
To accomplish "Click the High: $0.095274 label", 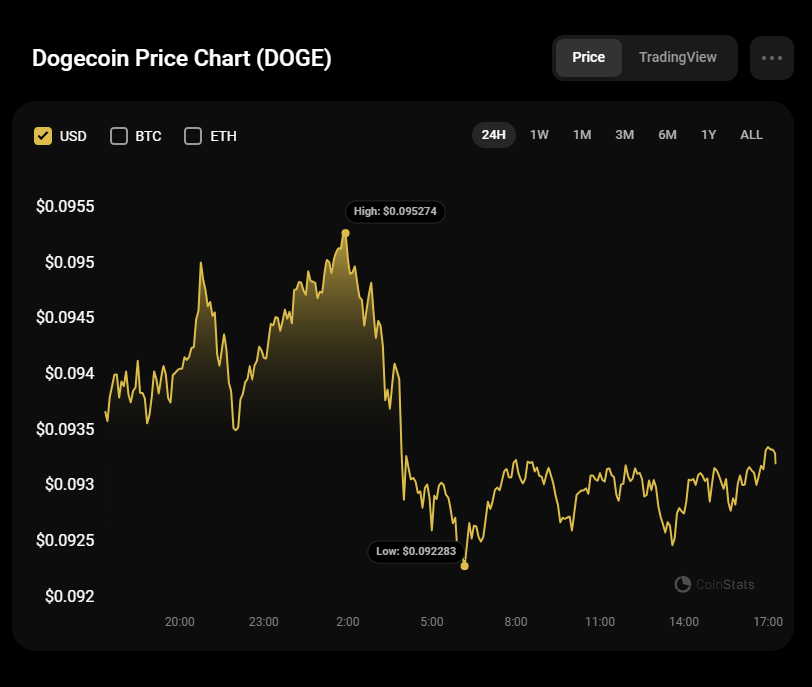I will tap(395, 212).
